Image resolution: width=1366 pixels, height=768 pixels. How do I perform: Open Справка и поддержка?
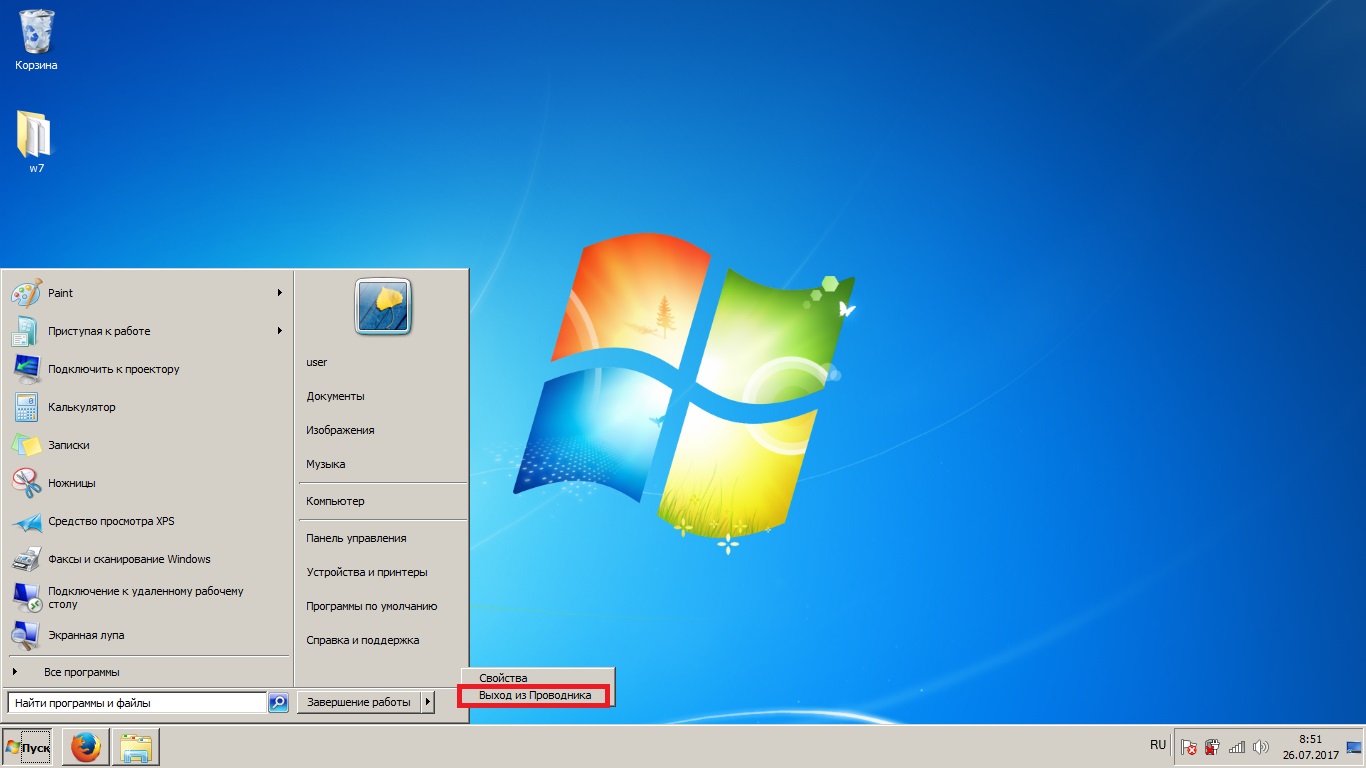(x=363, y=640)
